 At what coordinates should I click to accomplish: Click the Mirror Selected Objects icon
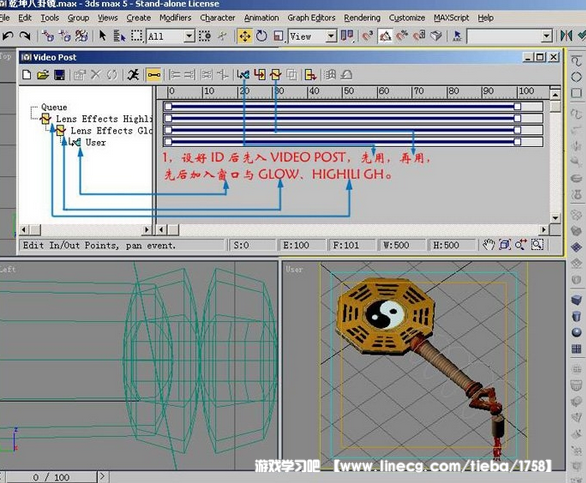(x=566, y=36)
